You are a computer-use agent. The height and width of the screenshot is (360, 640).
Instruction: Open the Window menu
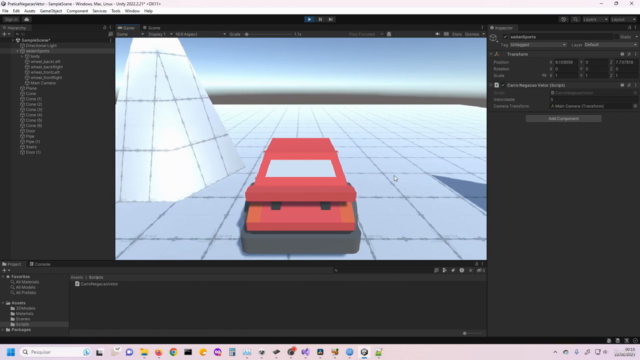click(x=132, y=11)
